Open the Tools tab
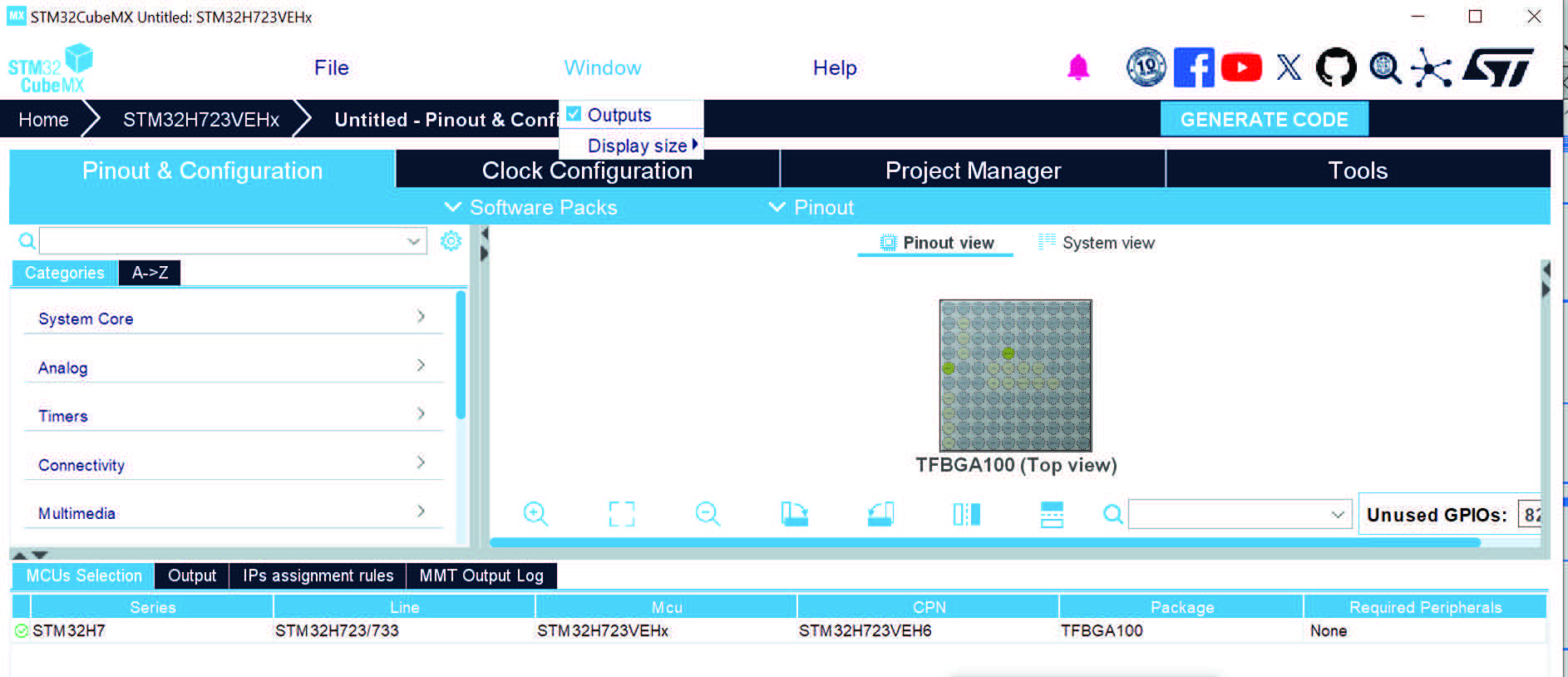1568x677 pixels. [x=1358, y=170]
